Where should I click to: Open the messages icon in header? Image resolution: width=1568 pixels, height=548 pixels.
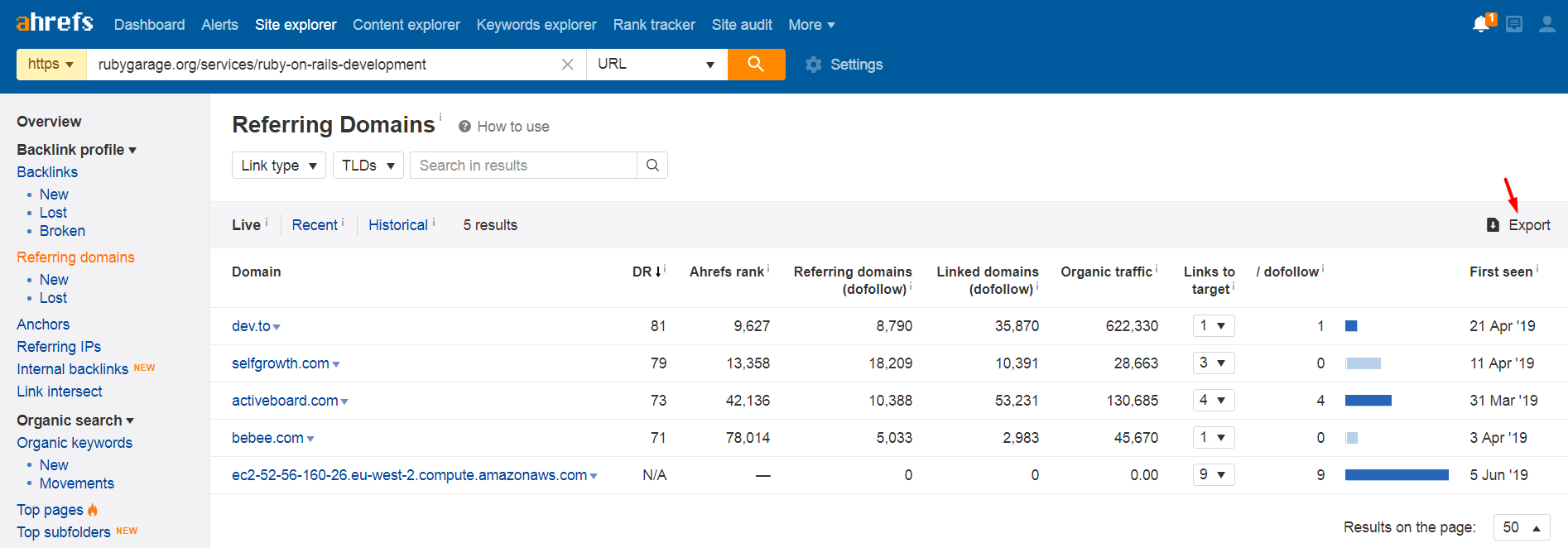1514,24
